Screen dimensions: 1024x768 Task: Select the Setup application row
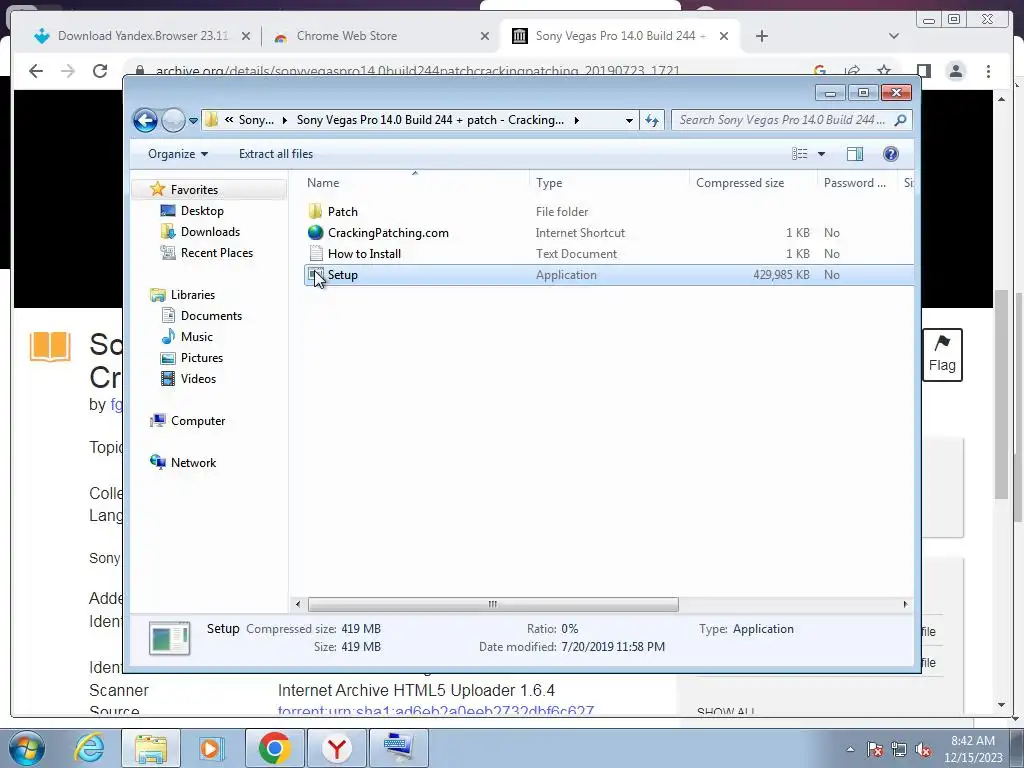click(x=609, y=275)
